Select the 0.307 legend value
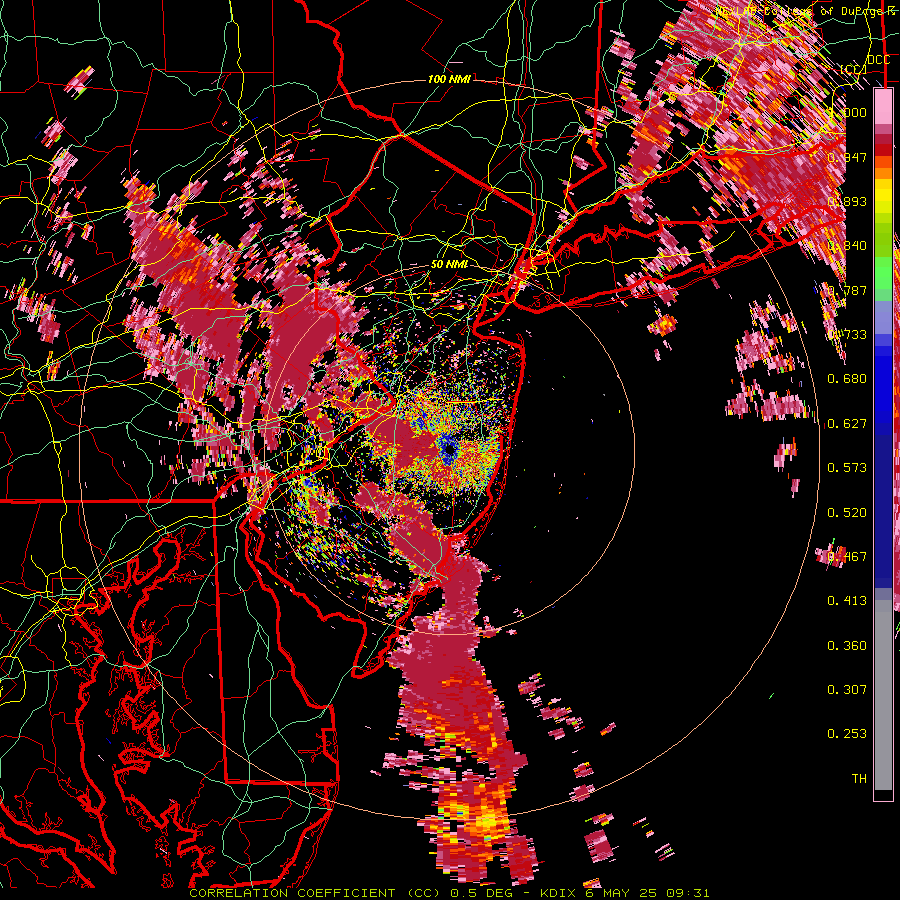 (847, 690)
